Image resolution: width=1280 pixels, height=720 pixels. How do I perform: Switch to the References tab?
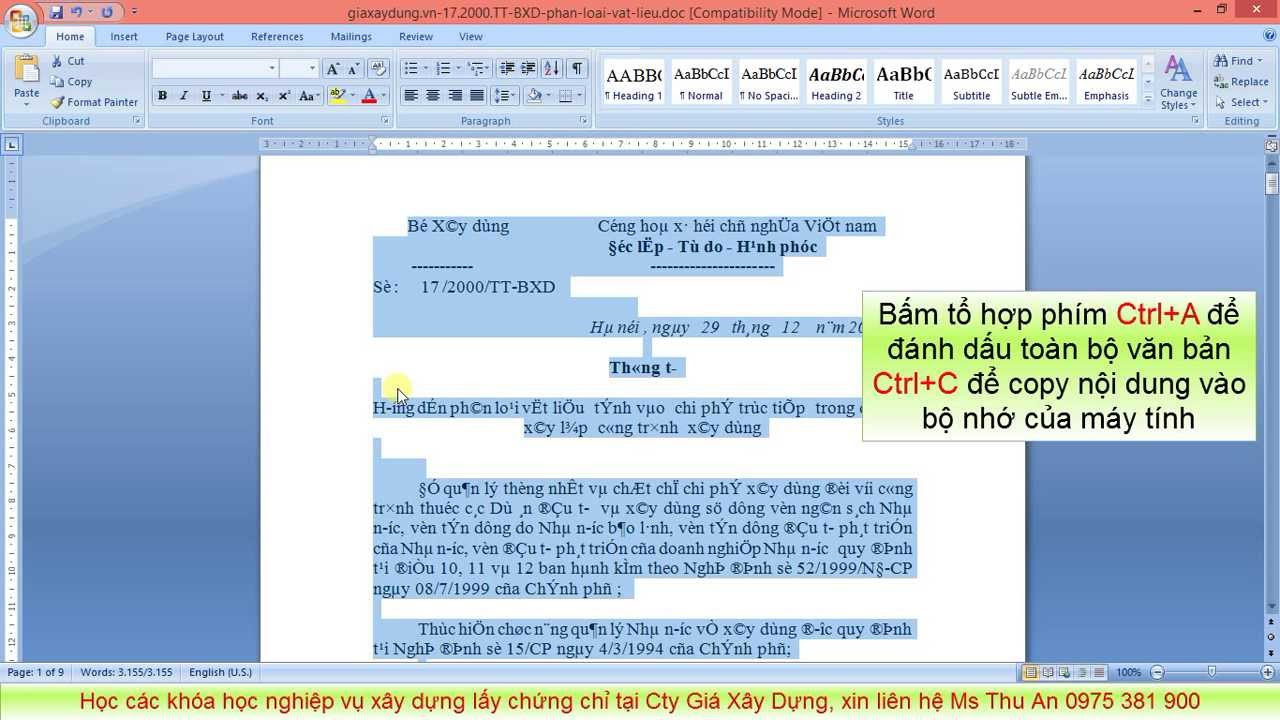coord(277,37)
